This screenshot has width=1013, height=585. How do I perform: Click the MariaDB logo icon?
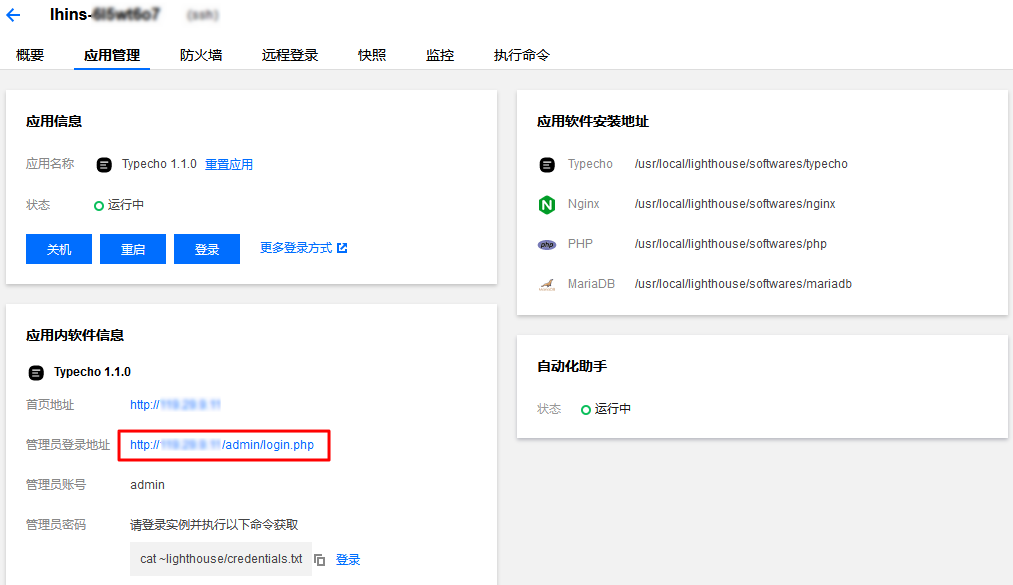[x=547, y=285]
